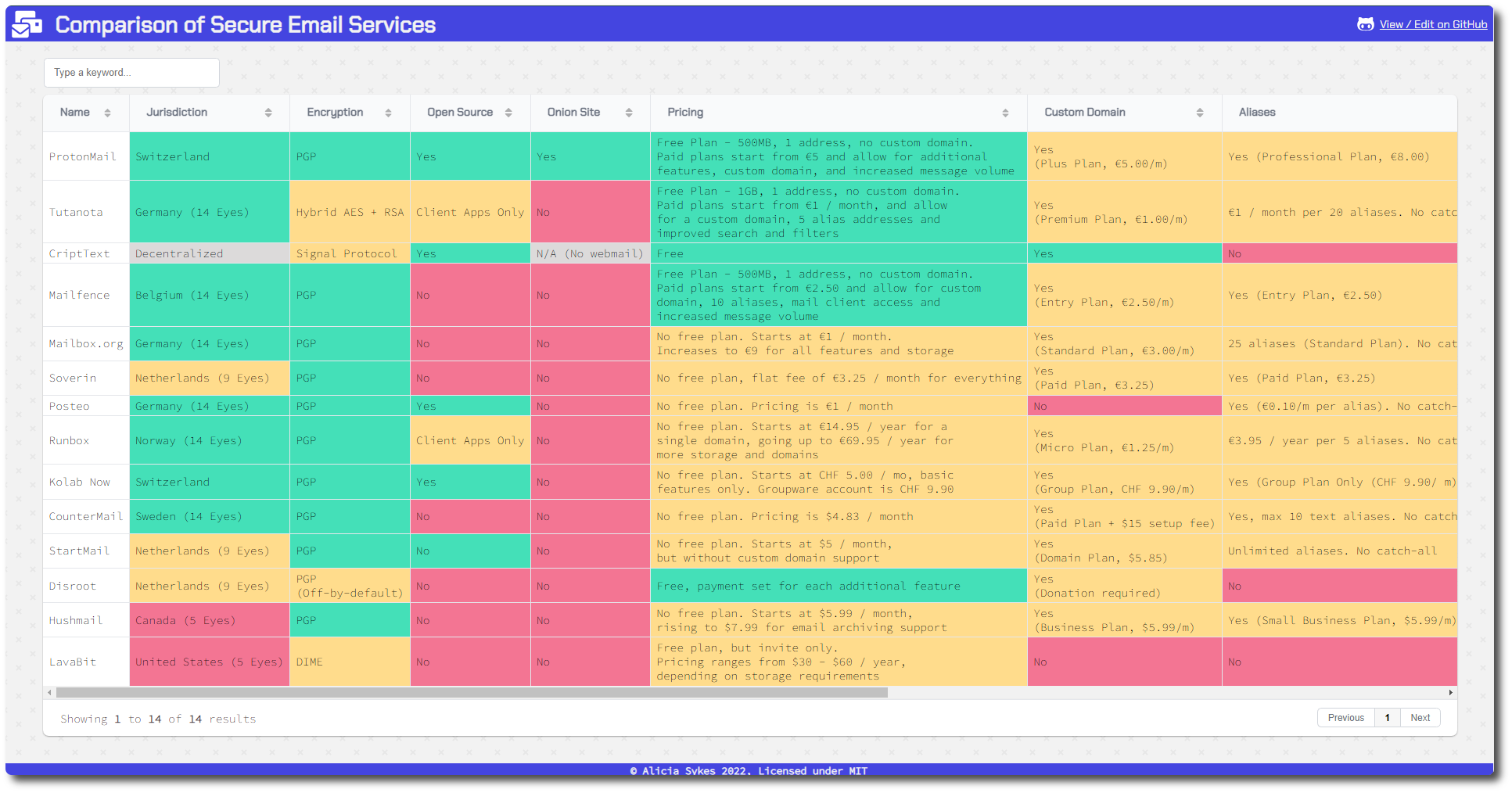Viewport: 1512px width, 793px height.
Task: Select the LavaBit name cell
Action: tap(86, 662)
